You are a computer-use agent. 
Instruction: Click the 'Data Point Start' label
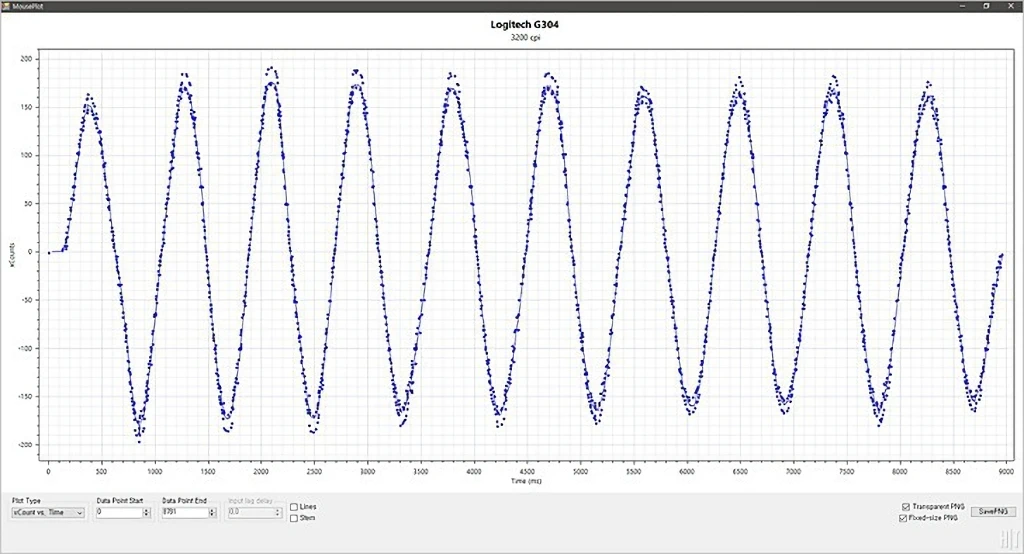coord(120,500)
